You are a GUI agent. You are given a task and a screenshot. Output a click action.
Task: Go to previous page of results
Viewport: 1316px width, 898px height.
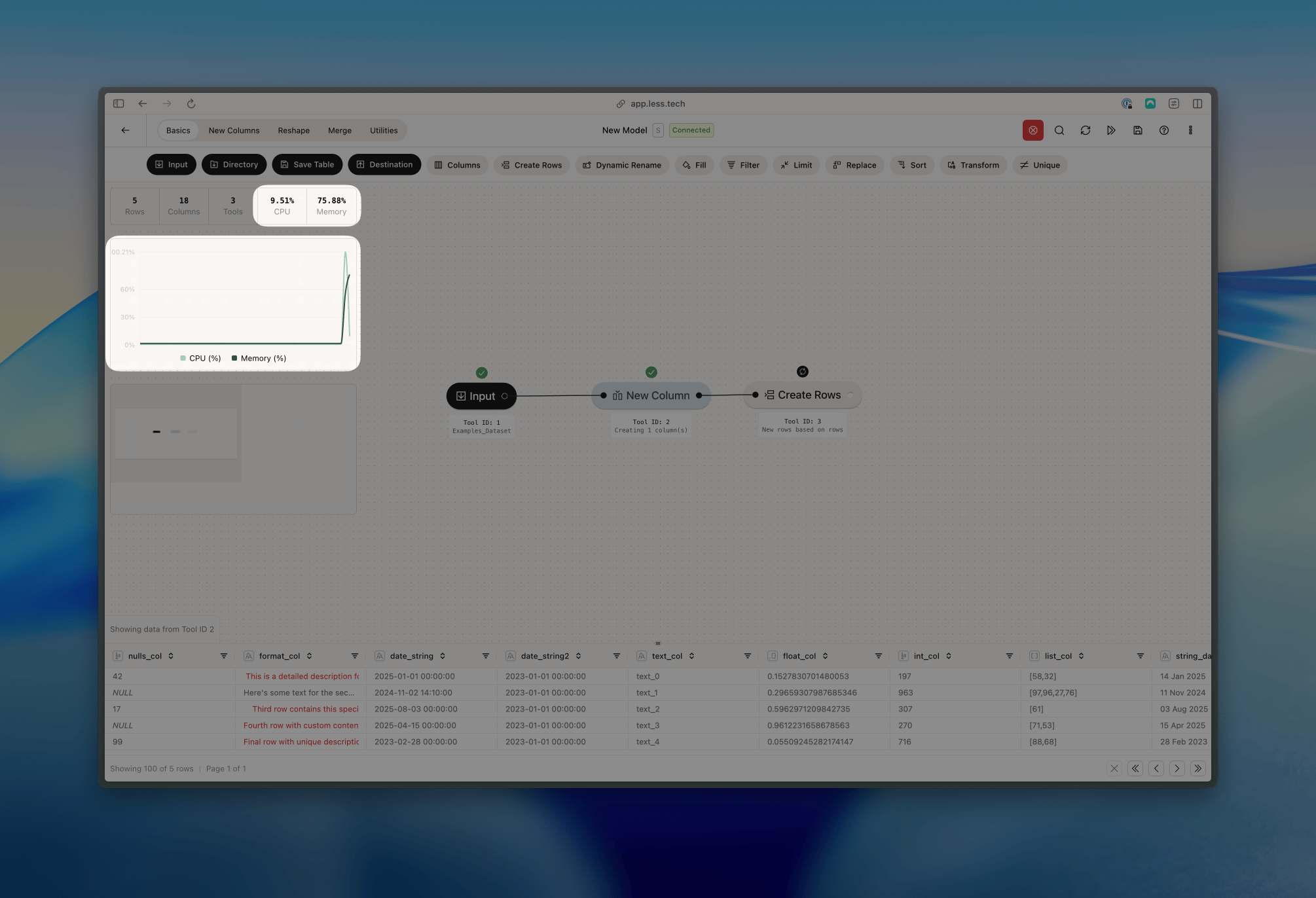(x=1156, y=768)
